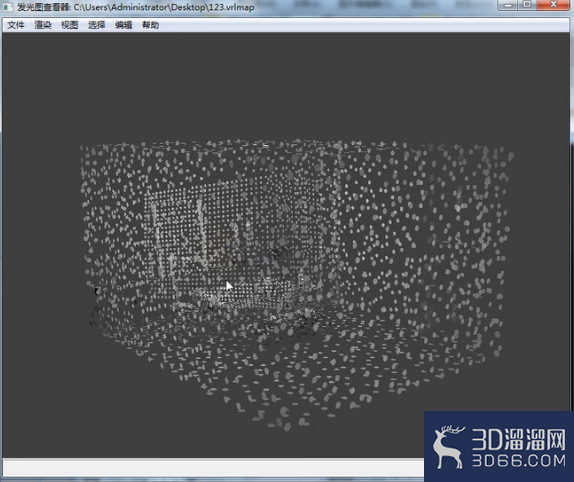Open the 文件 (File) menu

tap(16, 25)
